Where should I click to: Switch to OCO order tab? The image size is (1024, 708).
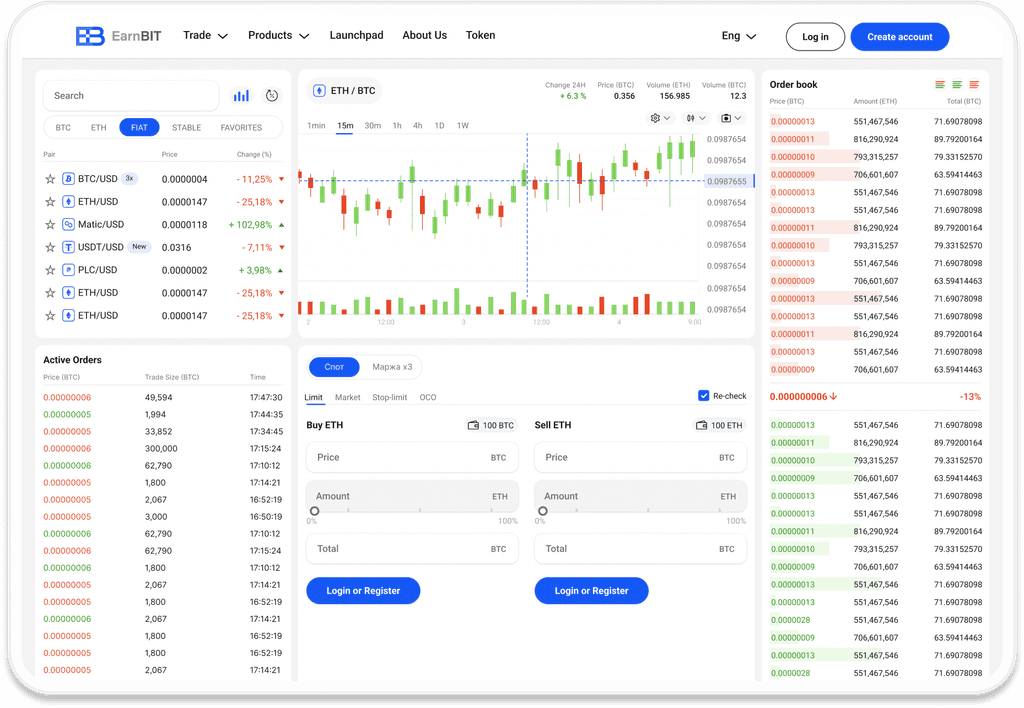428,397
